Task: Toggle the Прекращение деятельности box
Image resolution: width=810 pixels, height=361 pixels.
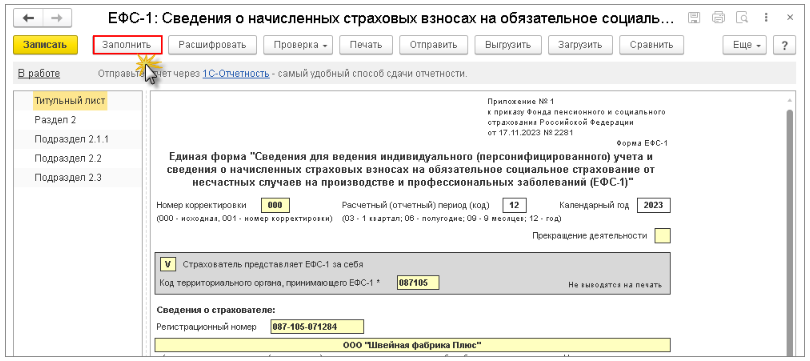Action: click(662, 236)
